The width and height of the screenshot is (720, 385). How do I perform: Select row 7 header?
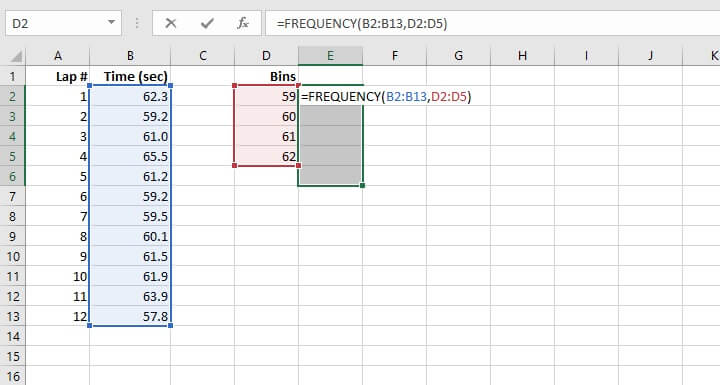coord(12,197)
